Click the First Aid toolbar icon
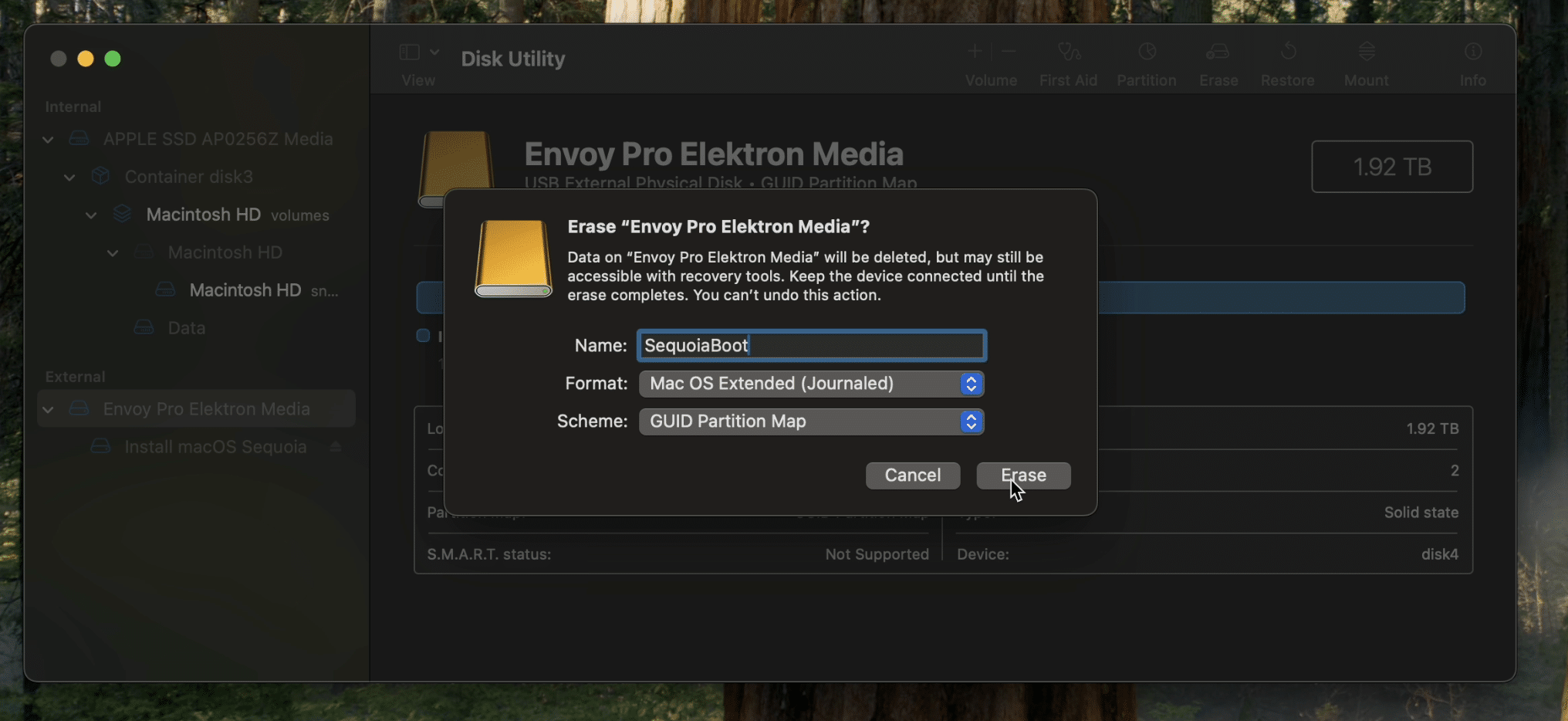 1068,52
